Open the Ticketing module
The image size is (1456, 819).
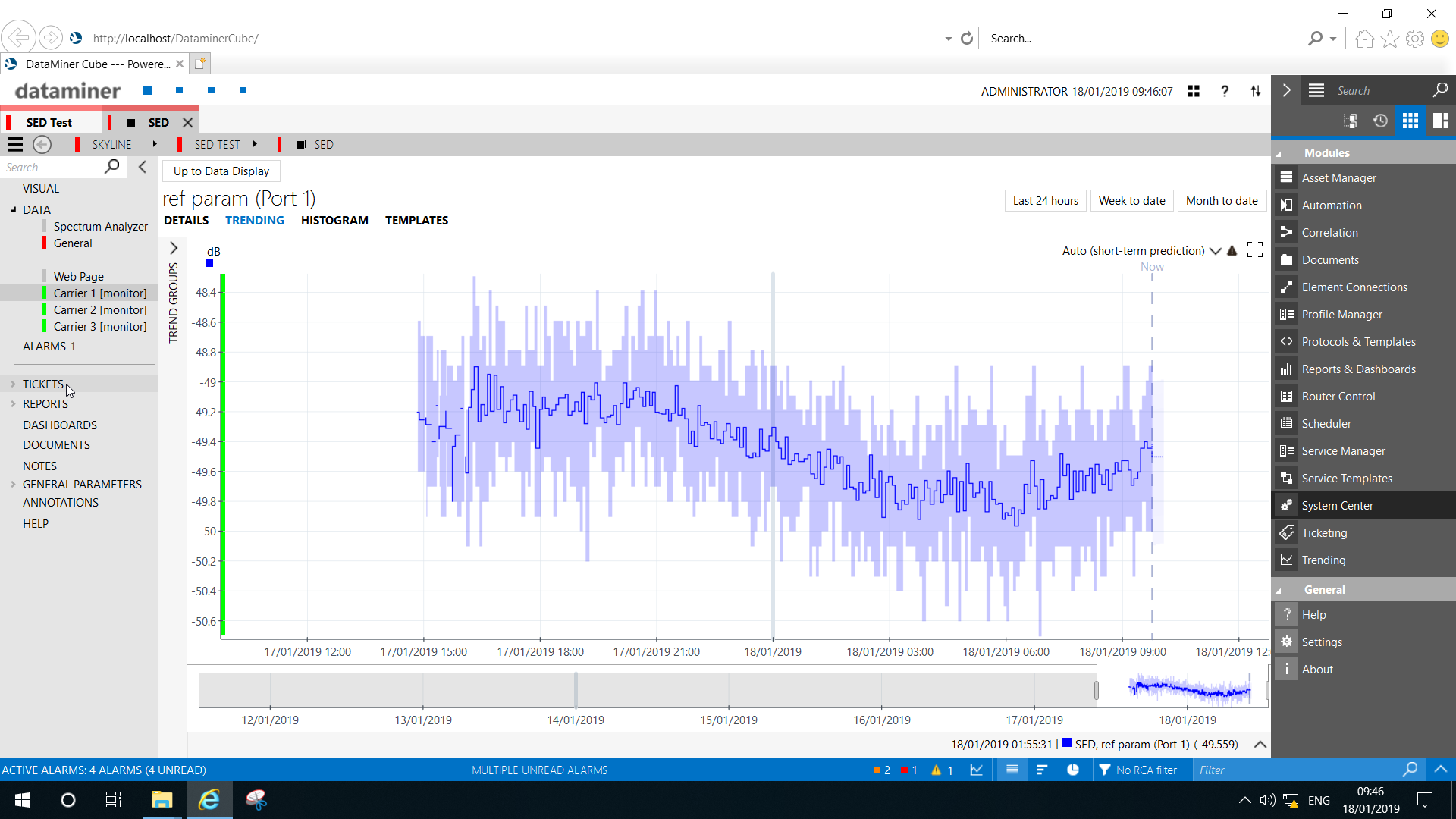(x=1324, y=532)
